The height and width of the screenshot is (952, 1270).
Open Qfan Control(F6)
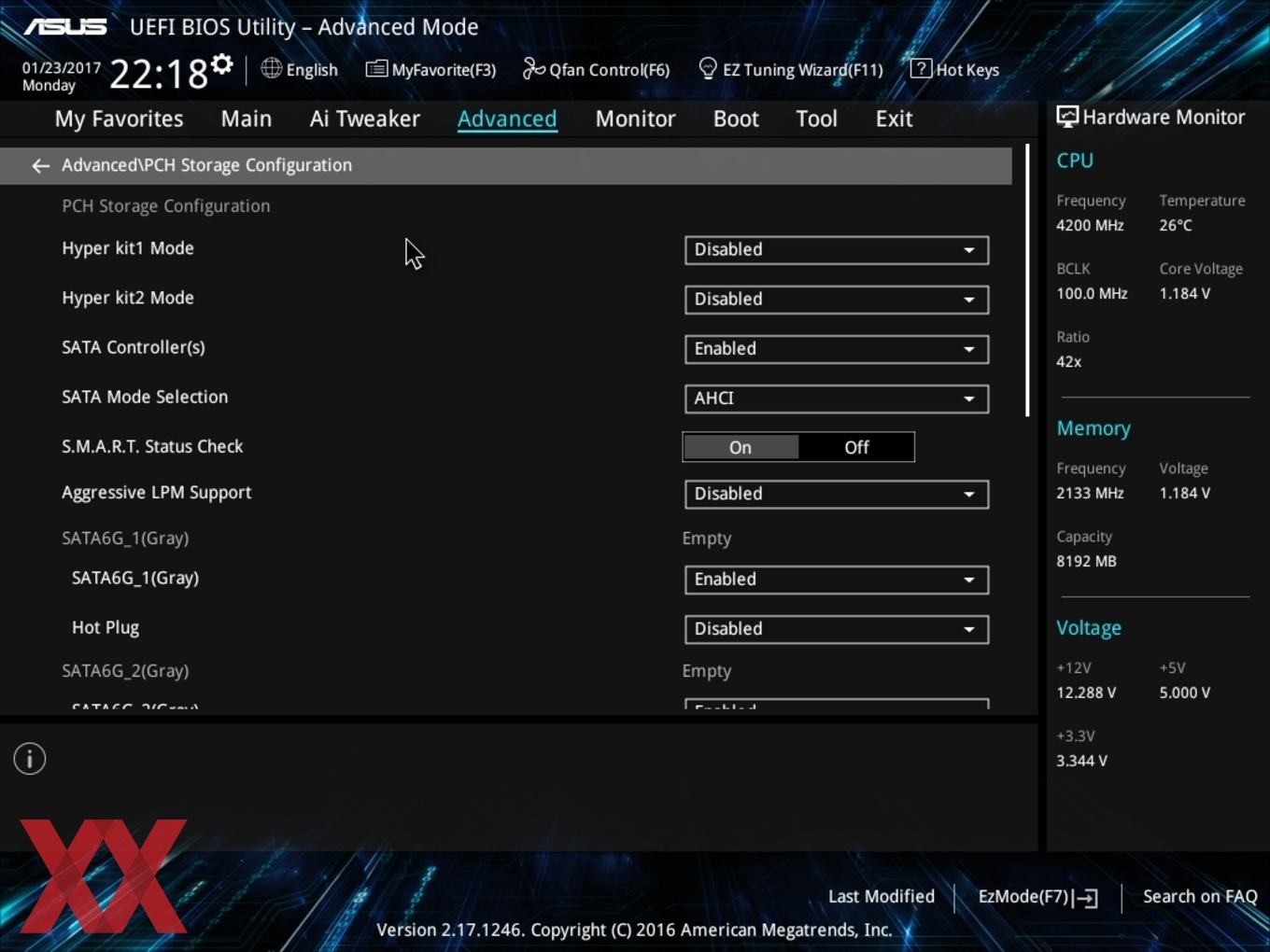coord(596,69)
